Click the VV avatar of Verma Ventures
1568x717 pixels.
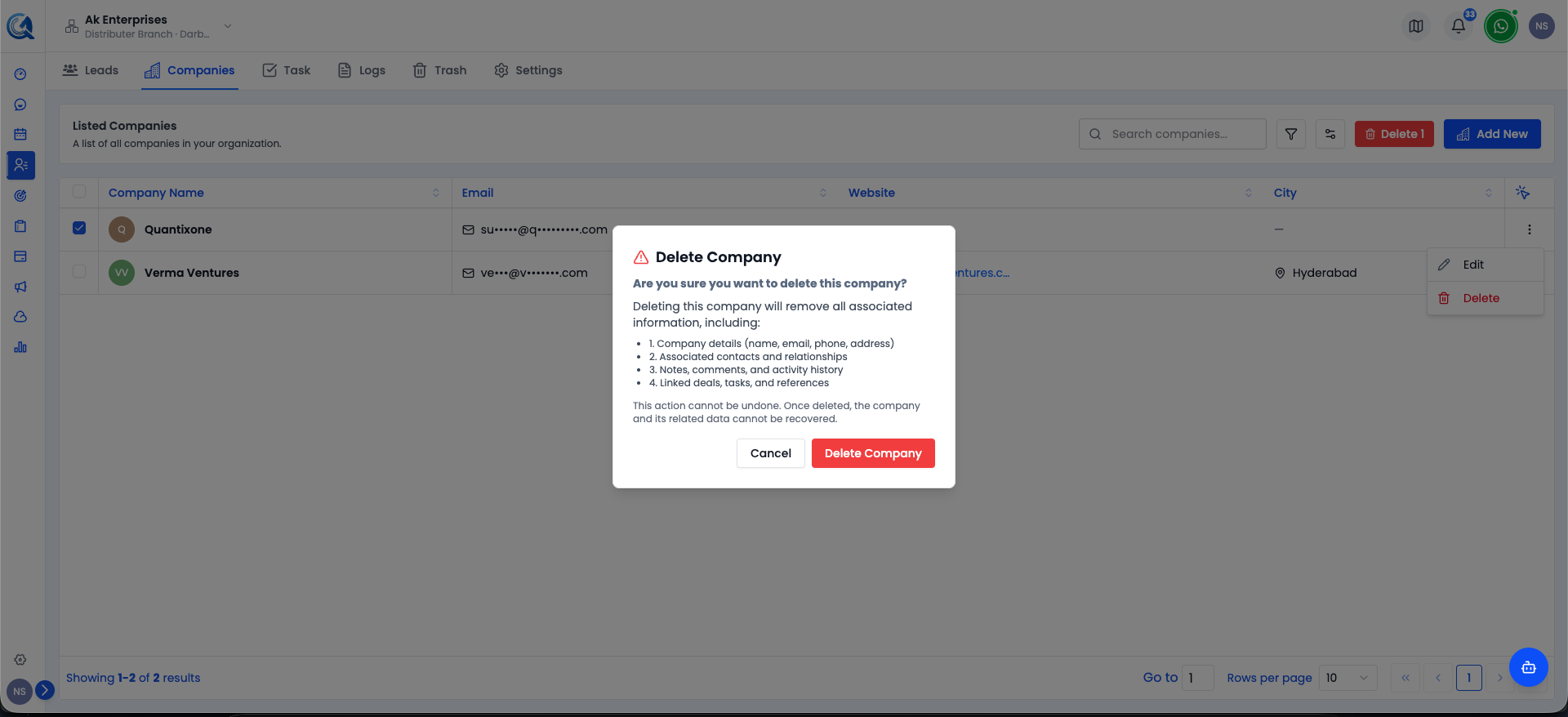pyautogui.click(x=122, y=273)
